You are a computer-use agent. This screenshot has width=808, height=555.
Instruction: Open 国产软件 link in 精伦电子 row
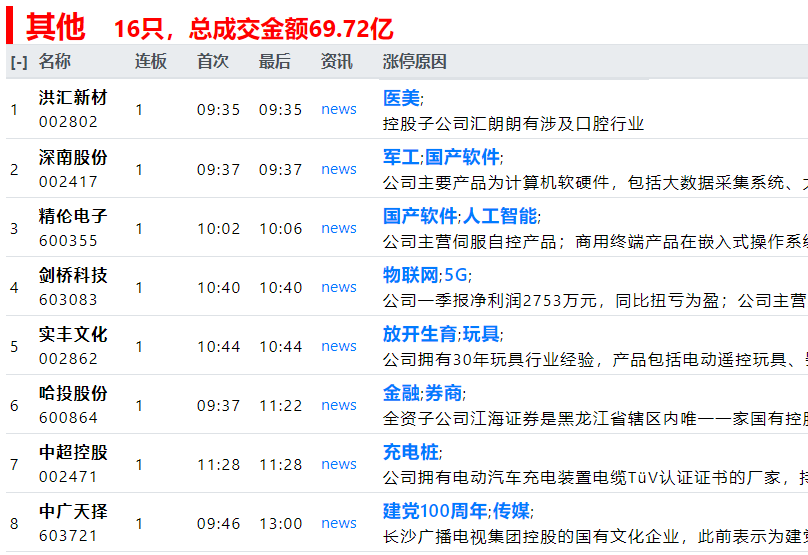420,216
